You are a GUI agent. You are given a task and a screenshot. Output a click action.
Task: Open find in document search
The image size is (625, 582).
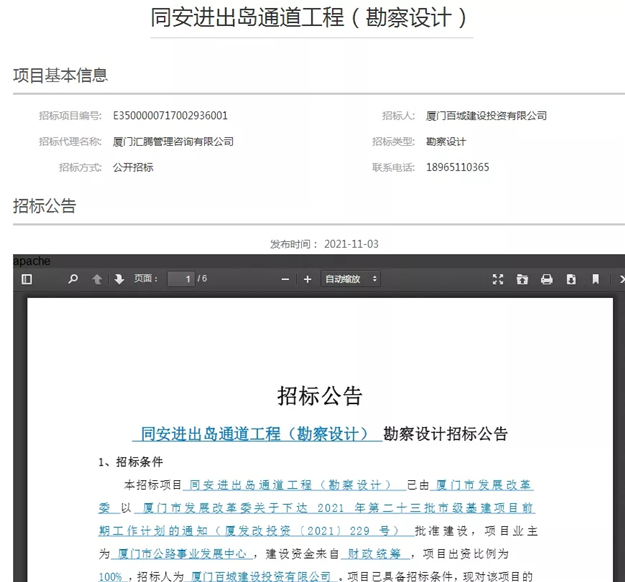73,279
